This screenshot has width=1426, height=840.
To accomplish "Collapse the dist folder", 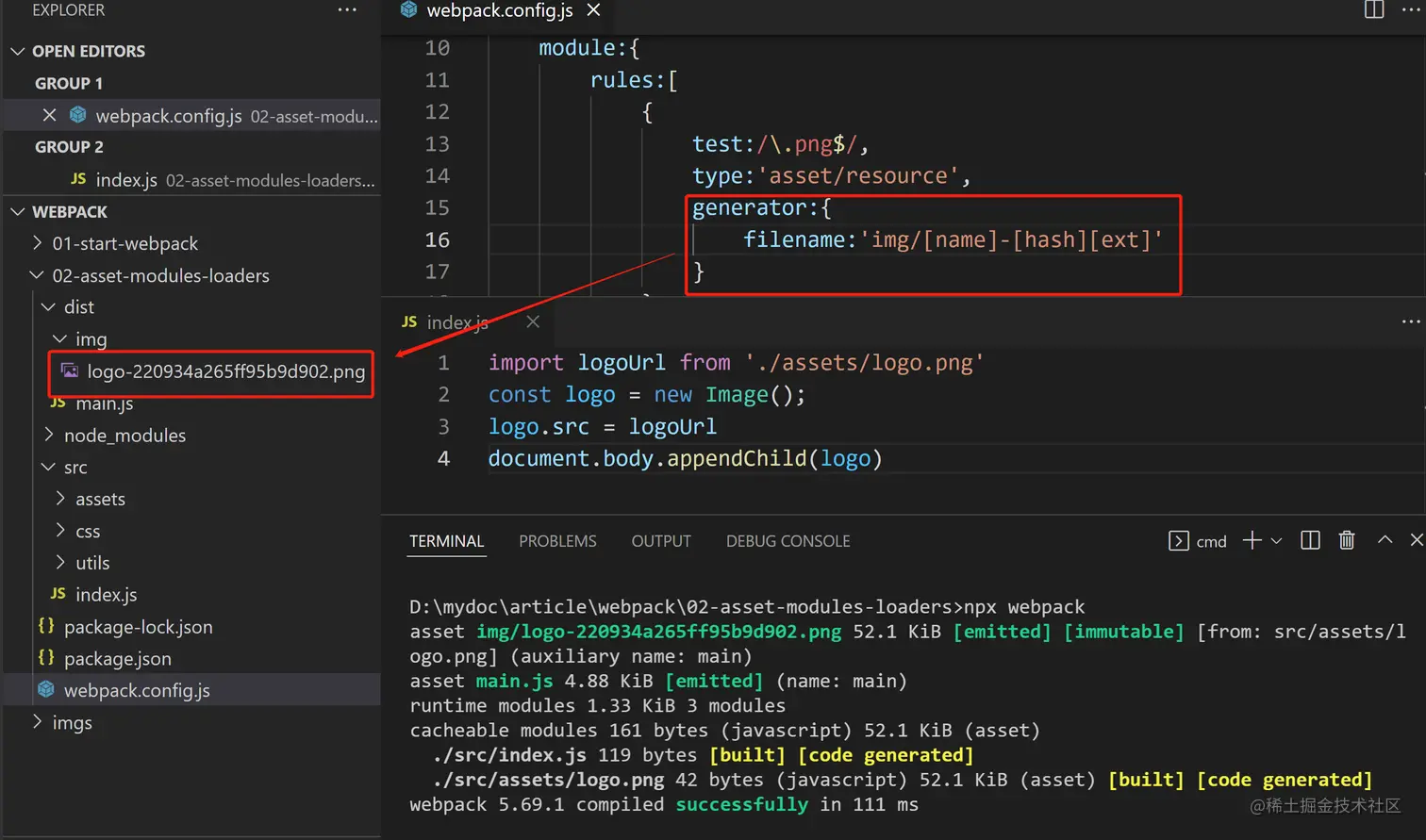I will point(49,306).
